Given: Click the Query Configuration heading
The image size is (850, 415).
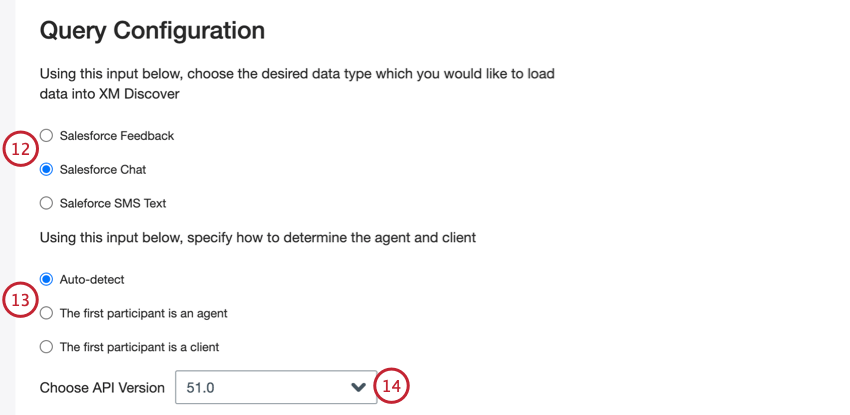Looking at the screenshot, I should coord(152,31).
